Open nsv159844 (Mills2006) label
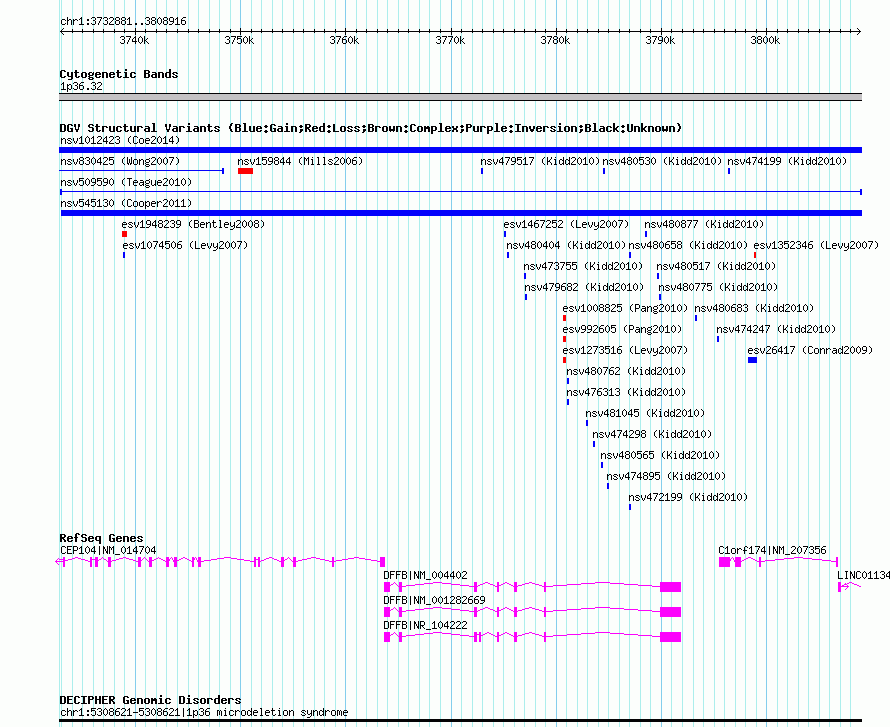 [300, 161]
